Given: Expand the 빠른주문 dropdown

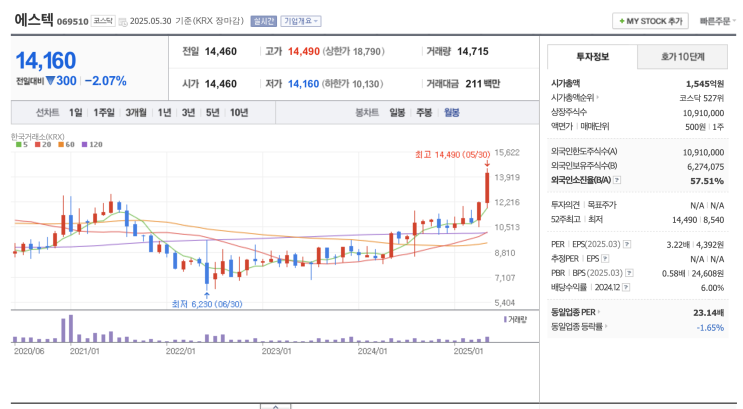Looking at the screenshot, I should (x=717, y=21).
